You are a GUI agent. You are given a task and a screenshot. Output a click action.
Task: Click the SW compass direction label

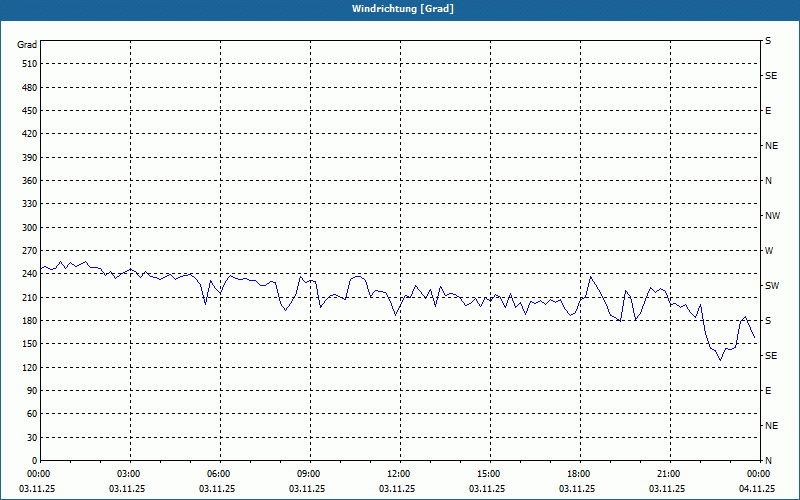[x=772, y=286]
